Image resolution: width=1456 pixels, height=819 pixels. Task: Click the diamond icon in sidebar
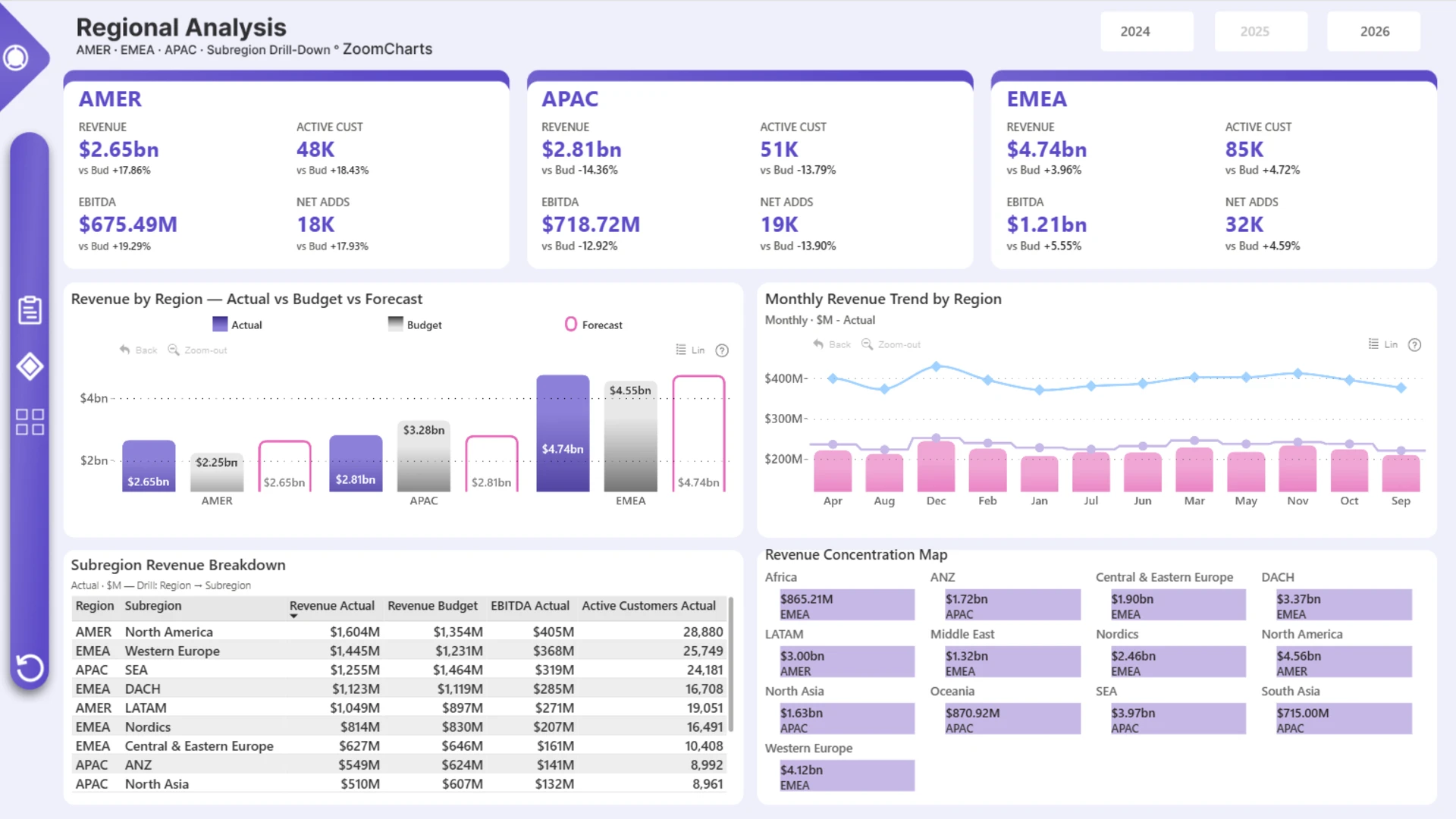(30, 367)
